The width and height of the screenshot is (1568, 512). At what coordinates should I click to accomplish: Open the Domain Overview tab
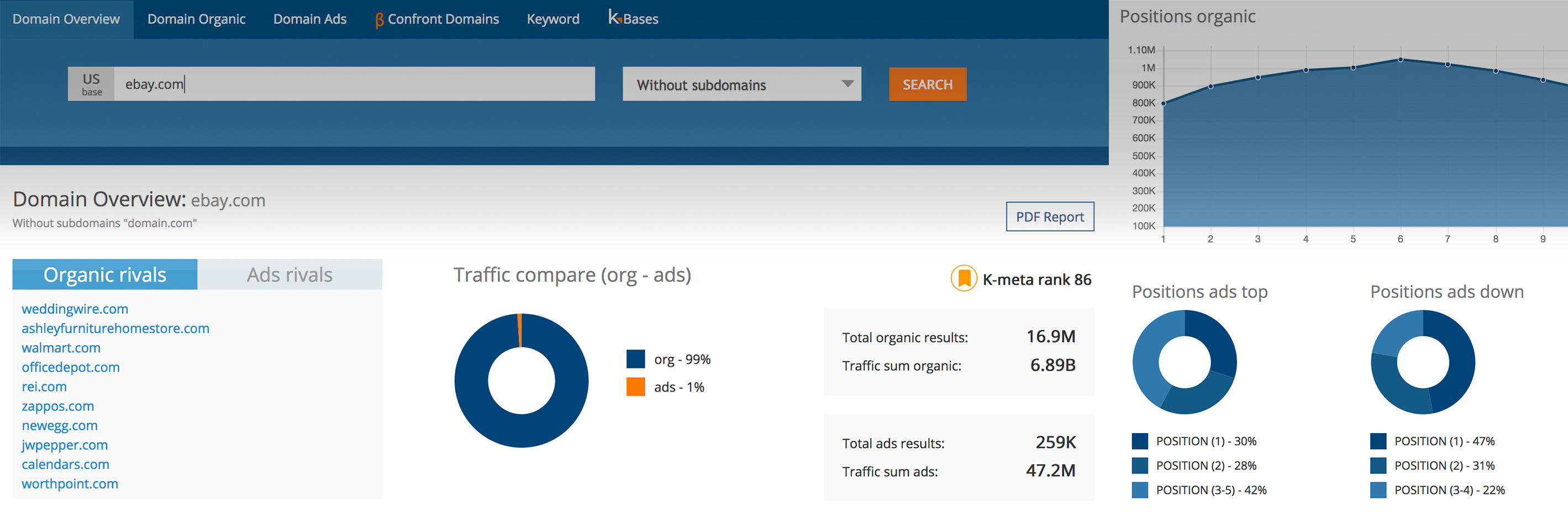click(66, 19)
